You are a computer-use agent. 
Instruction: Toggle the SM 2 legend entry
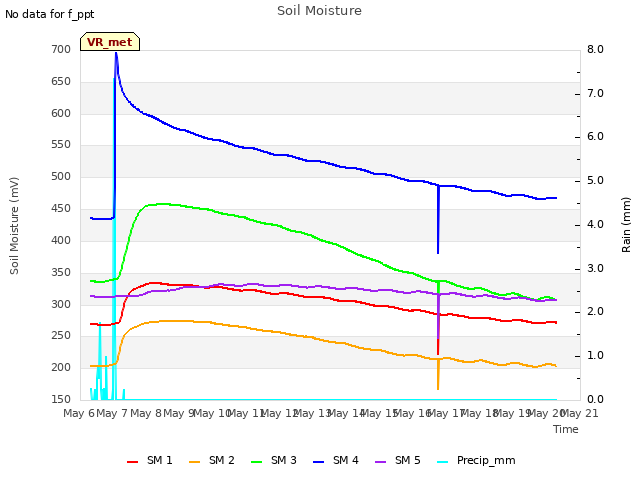tap(212, 460)
